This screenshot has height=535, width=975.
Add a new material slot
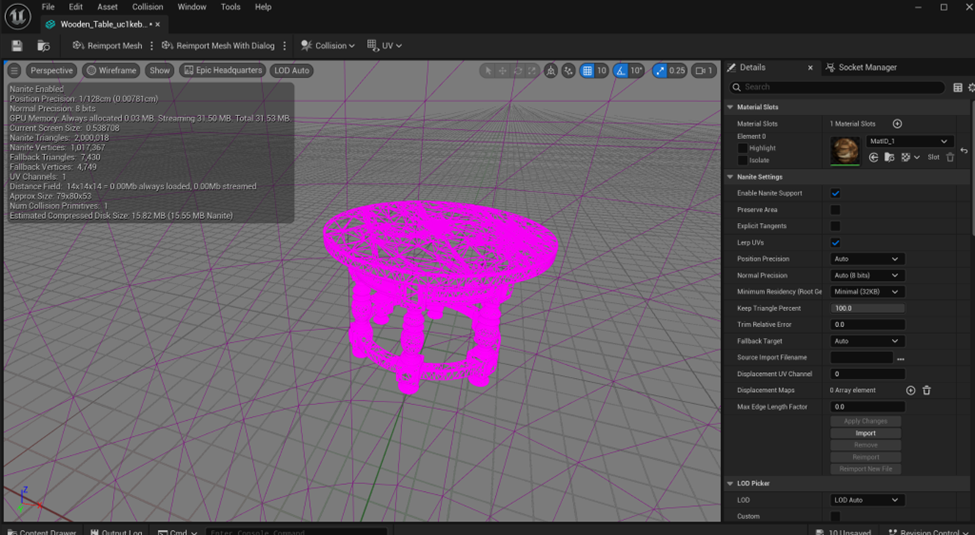[897, 124]
